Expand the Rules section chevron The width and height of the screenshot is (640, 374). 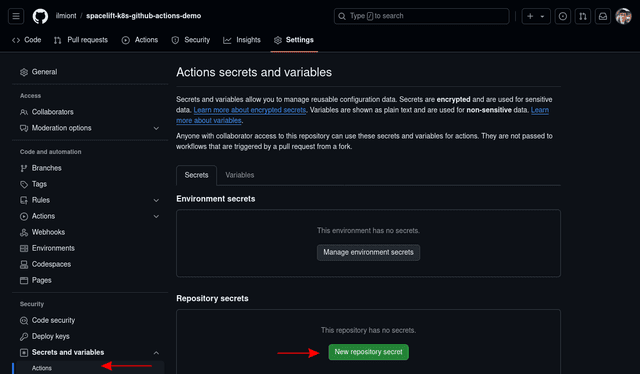coord(156,200)
